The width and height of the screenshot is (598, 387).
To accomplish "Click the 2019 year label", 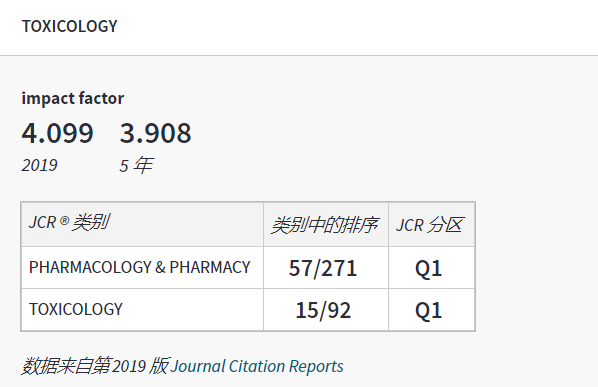I will [39, 165].
